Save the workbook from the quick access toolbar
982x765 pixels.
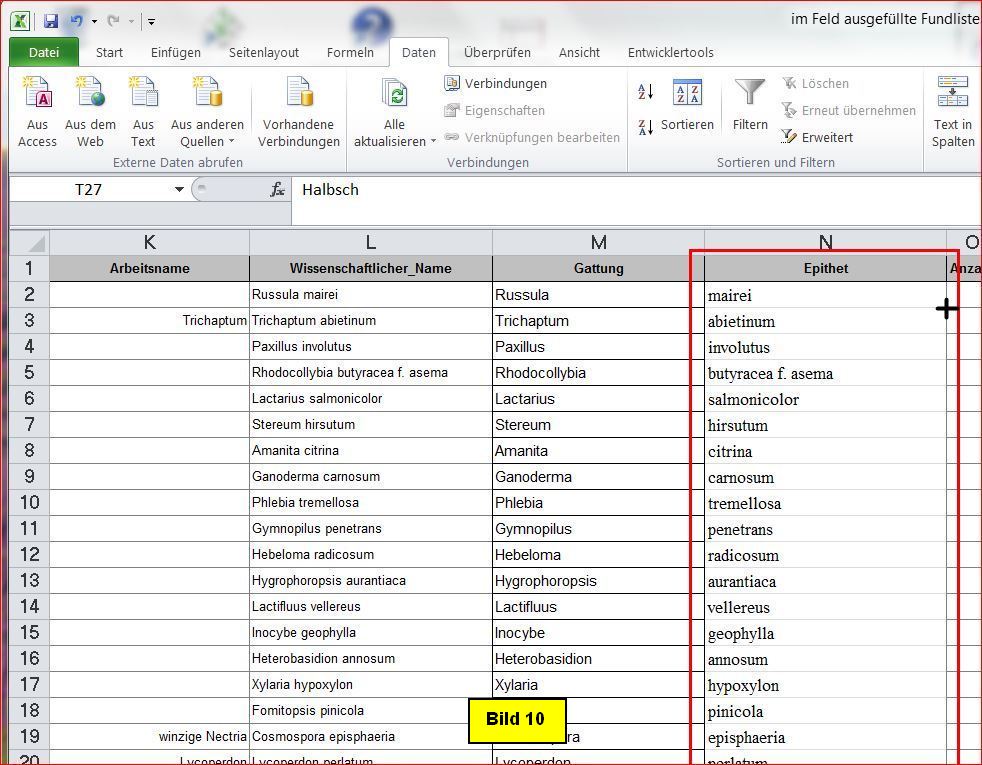(x=51, y=20)
